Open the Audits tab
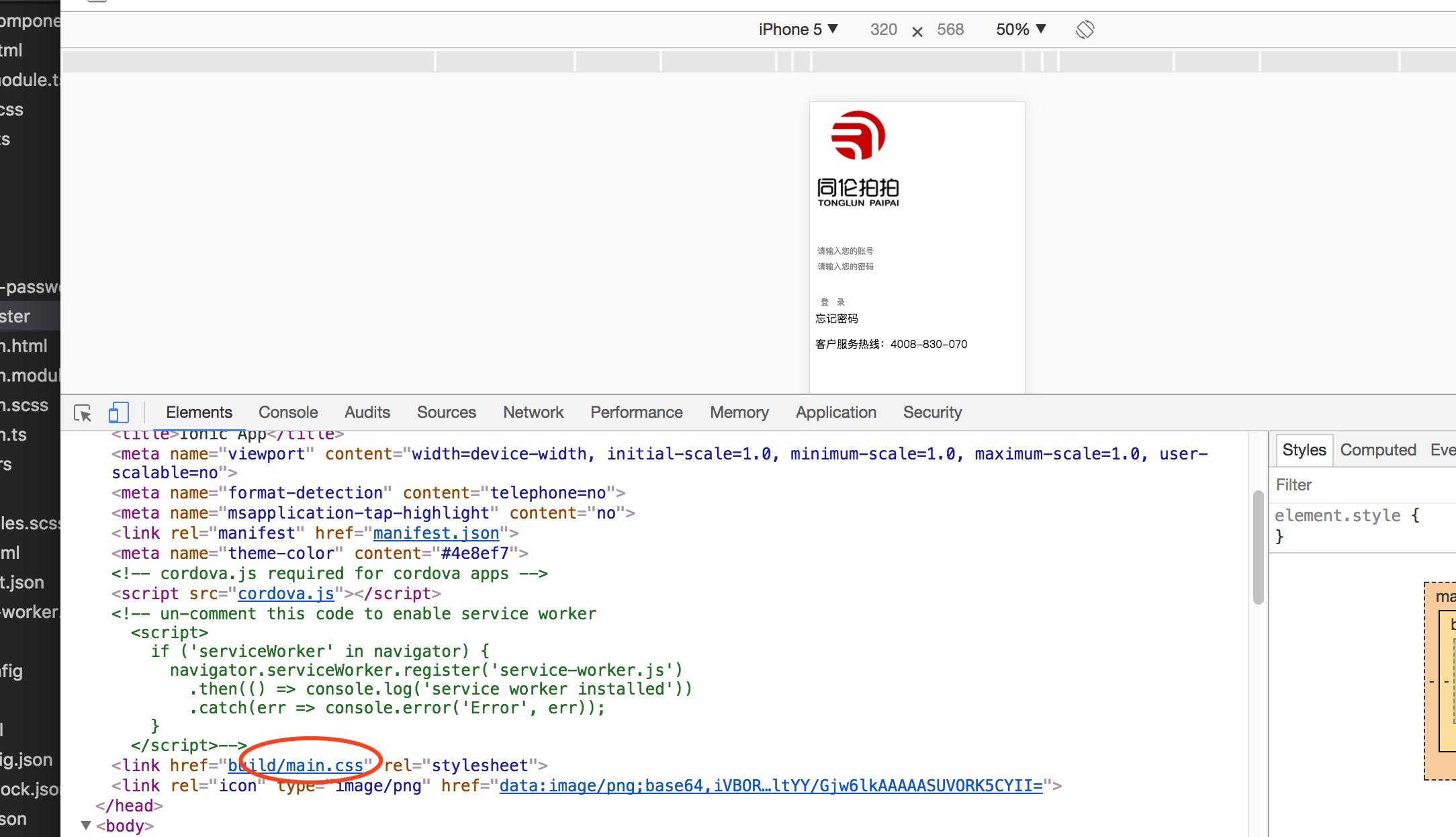Image resolution: width=1456 pixels, height=837 pixels. click(367, 412)
